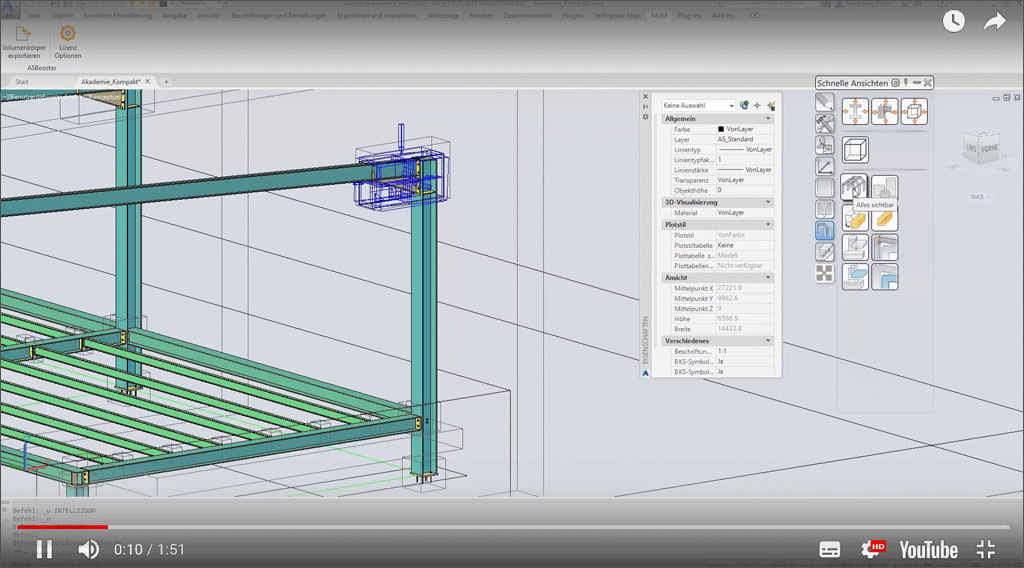
Task: Exit full screen mode in the player
Action: pos(986,549)
